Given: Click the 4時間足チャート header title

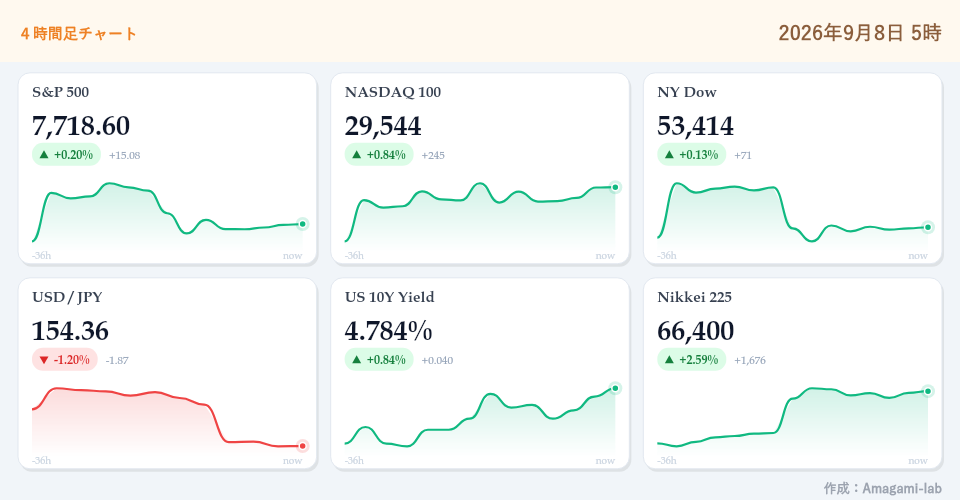Looking at the screenshot, I should coord(78,34).
